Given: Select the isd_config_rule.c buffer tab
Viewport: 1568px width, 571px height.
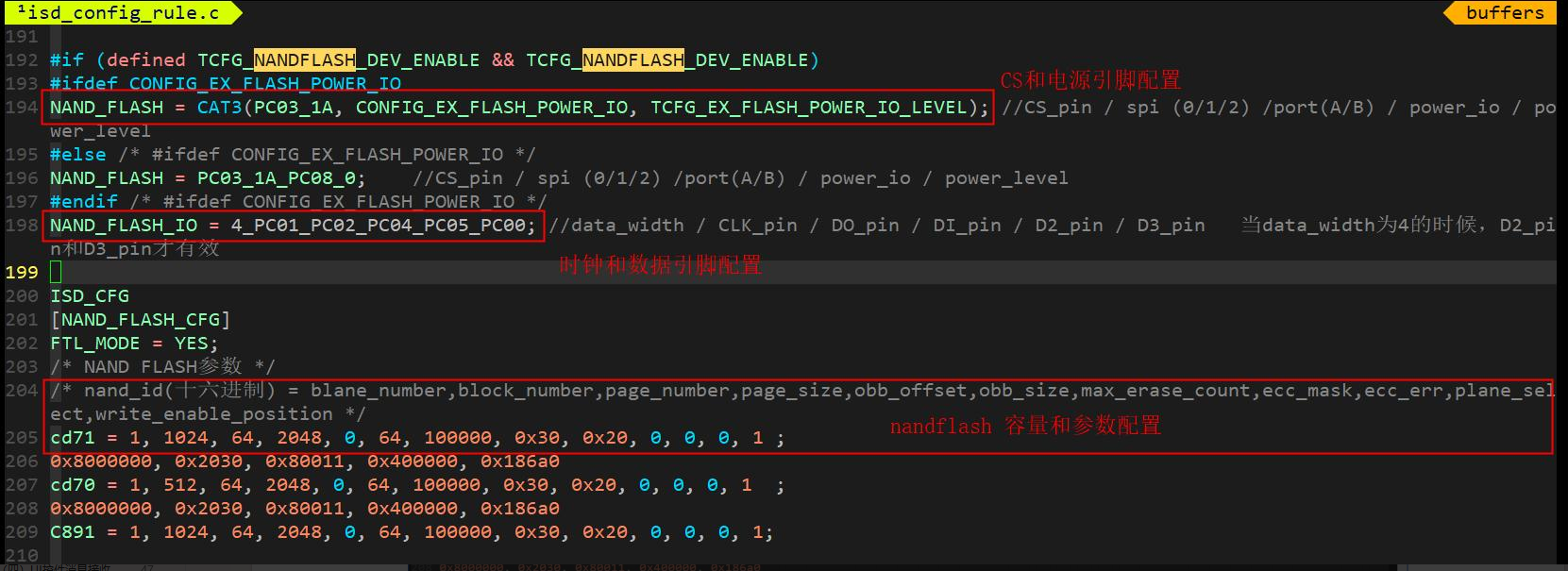Looking at the screenshot, I should [x=121, y=12].
